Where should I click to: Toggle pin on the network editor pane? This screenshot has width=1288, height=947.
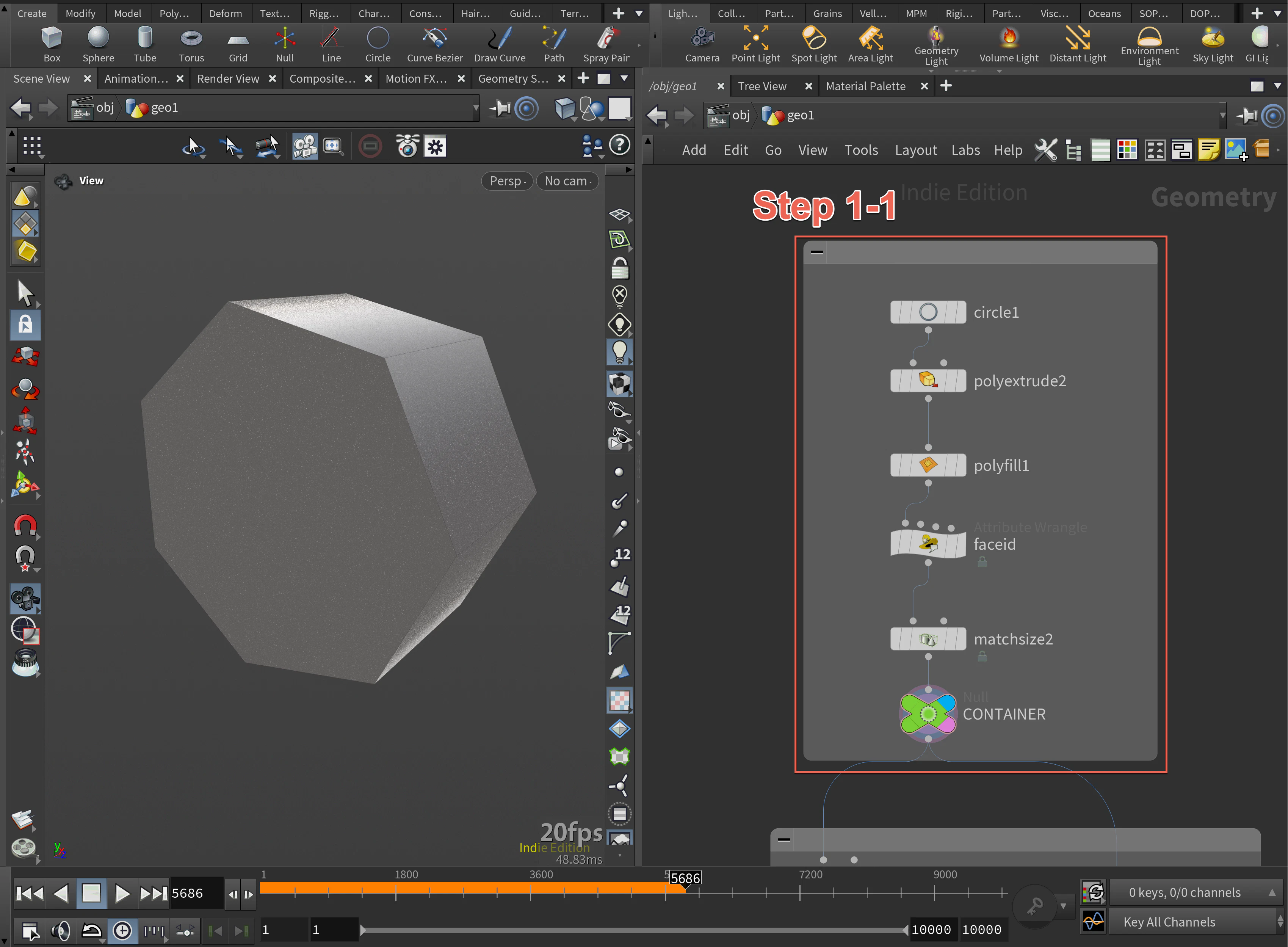pos(1247,116)
